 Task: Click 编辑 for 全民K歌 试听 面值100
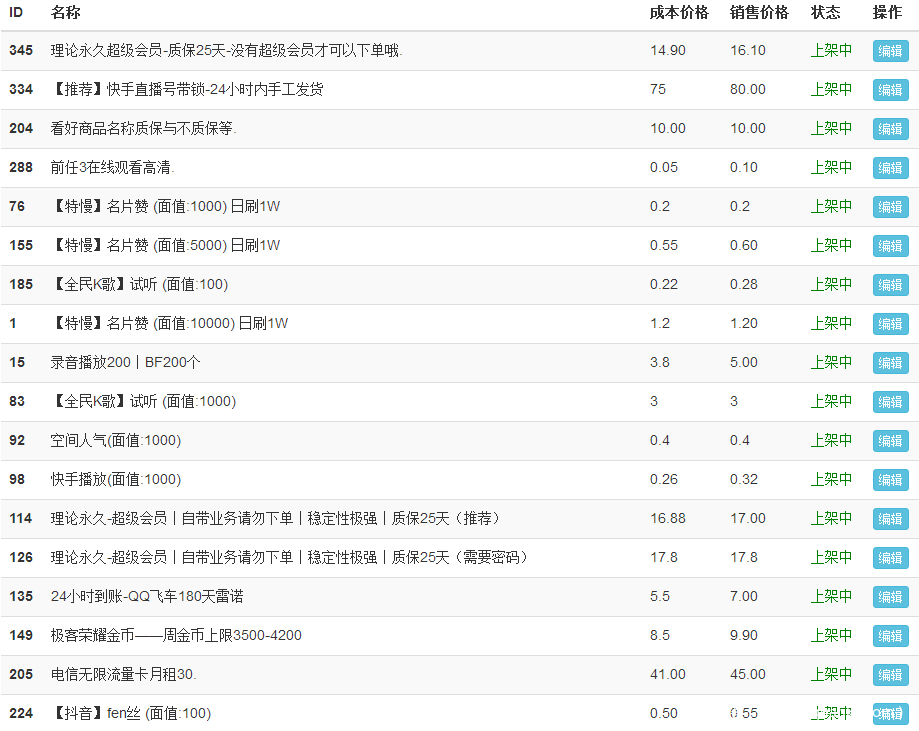[x=890, y=285]
